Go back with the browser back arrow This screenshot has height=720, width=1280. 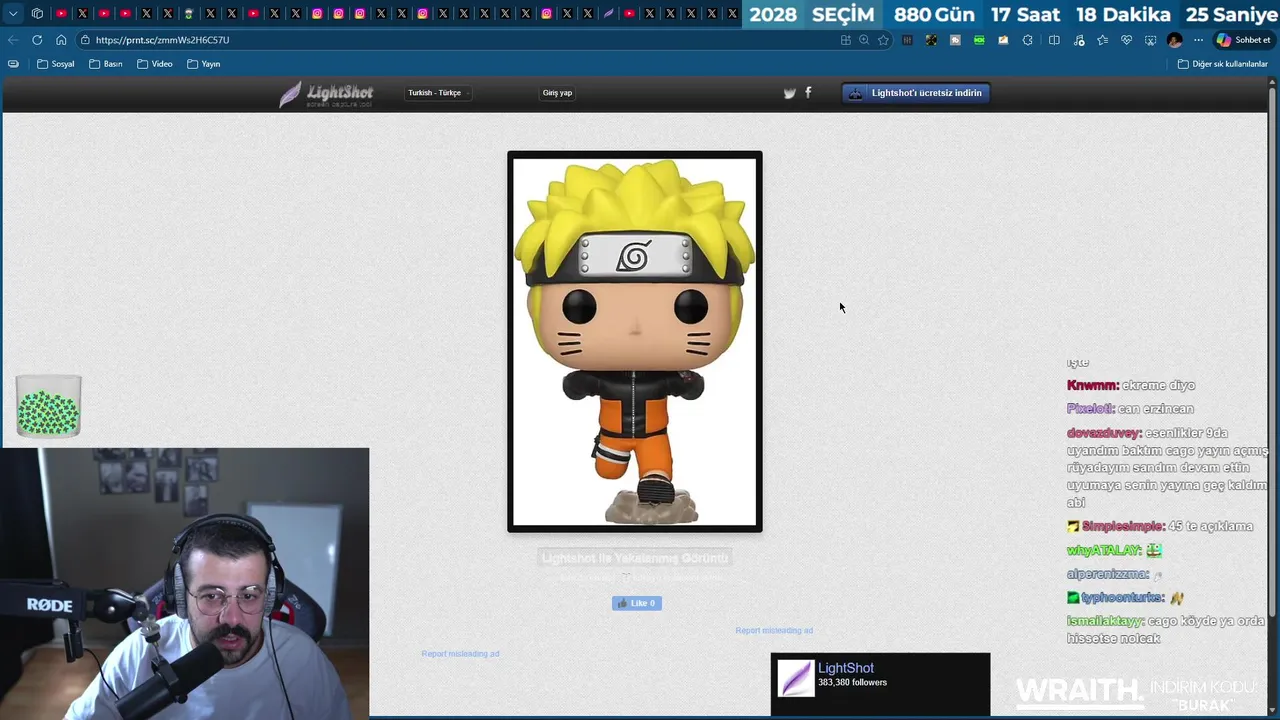coord(13,40)
